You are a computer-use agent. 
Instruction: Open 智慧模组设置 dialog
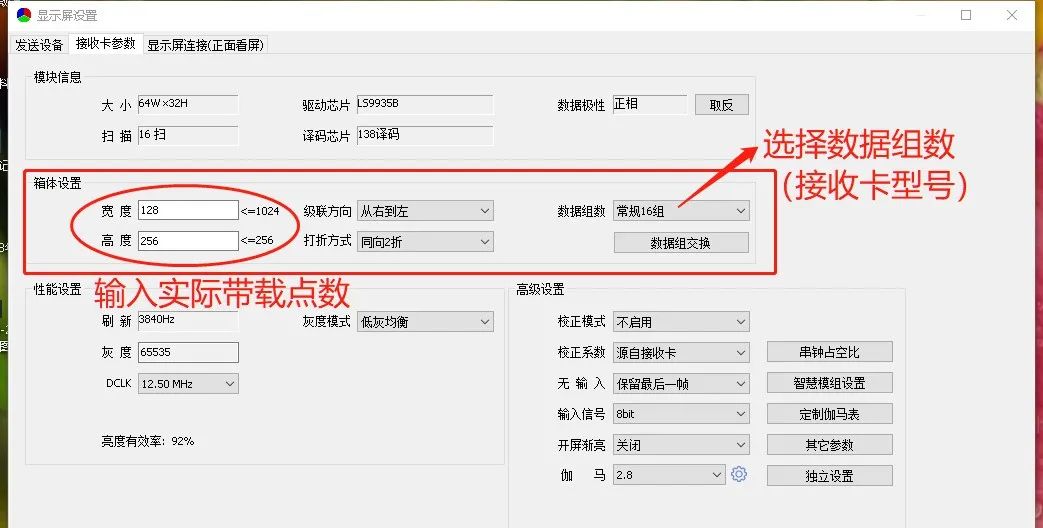click(x=829, y=383)
